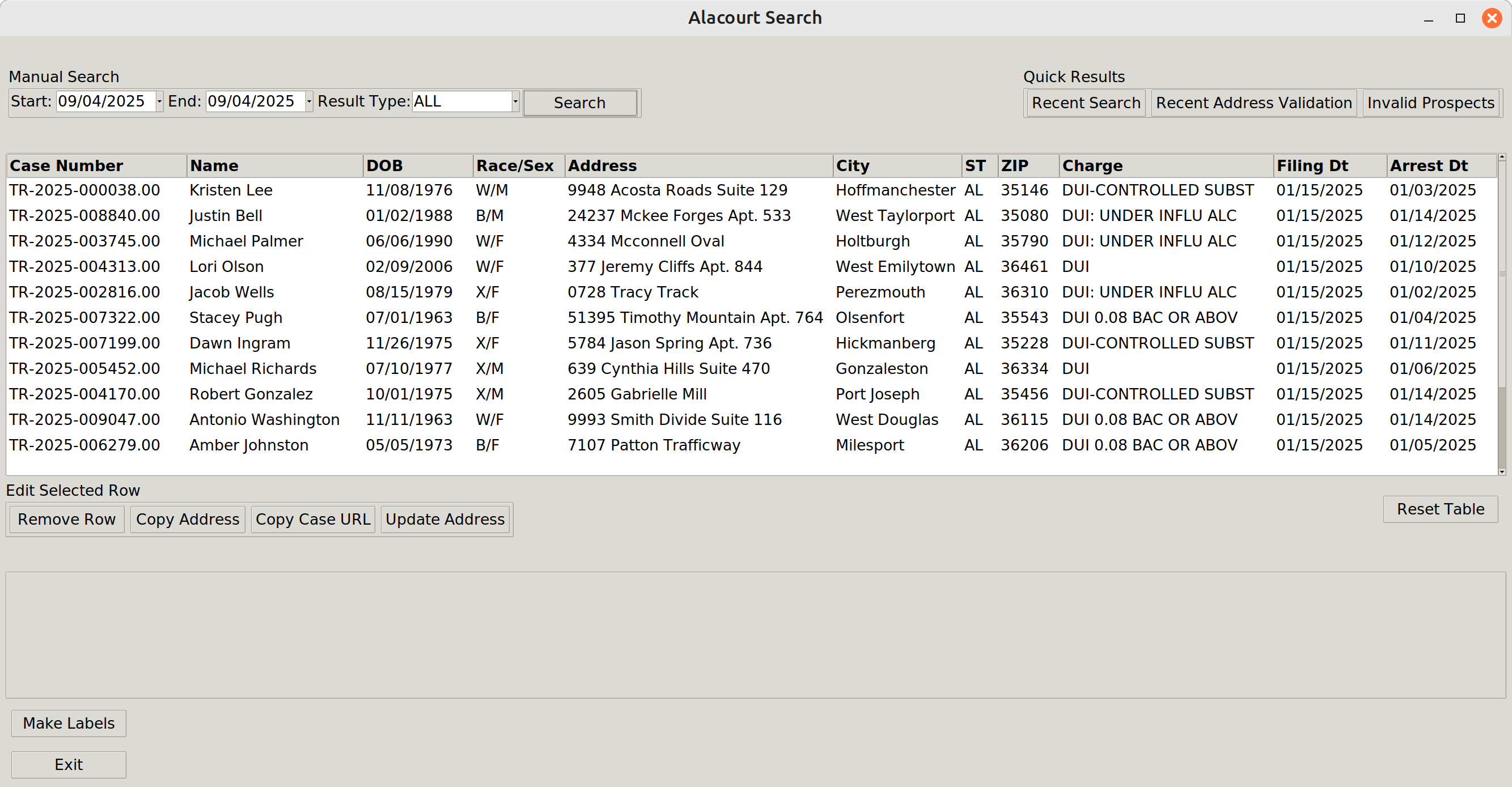The width and height of the screenshot is (1512, 787).
Task: Click the Result Type ALL field
Action: coord(462,101)
